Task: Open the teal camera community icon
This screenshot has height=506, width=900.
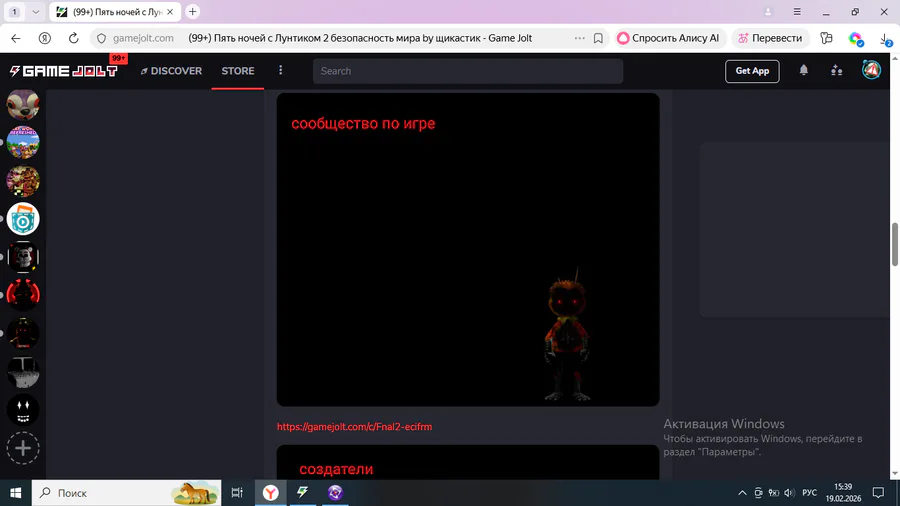Action: coord(23,219)
